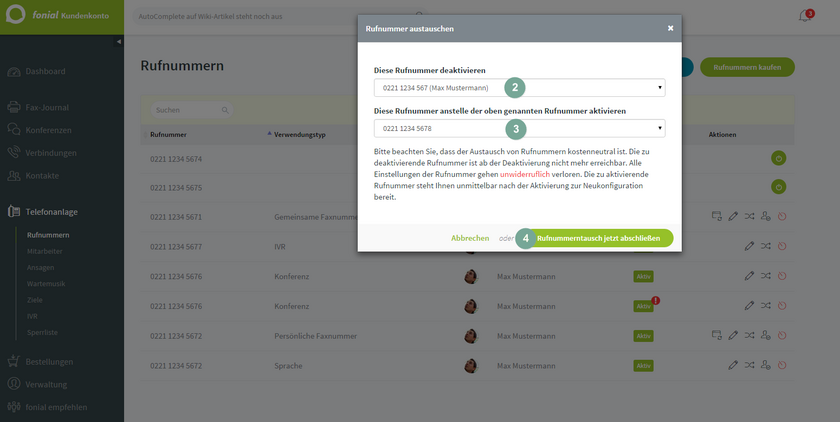Click Aktiv badge in Sprache row
This screenshot has height=422, width=840.
tap(643, 366)
